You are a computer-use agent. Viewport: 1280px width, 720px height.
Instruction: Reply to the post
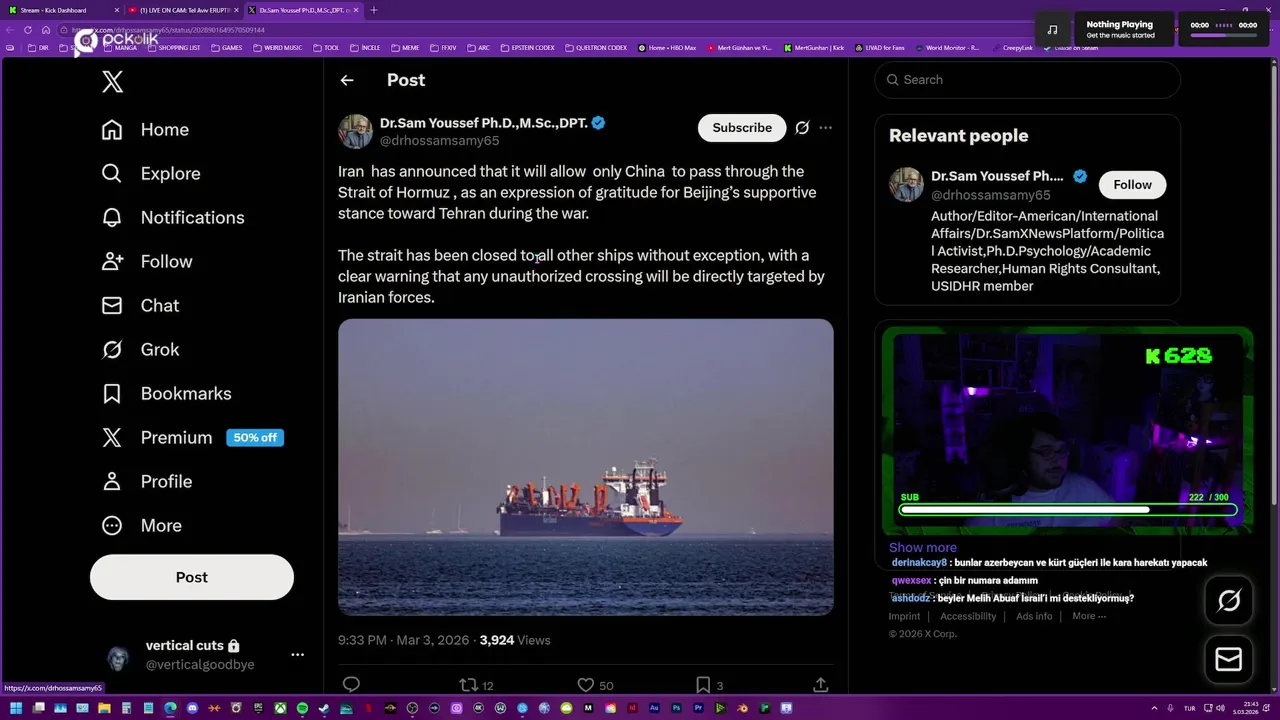click(x=351, y=685)
